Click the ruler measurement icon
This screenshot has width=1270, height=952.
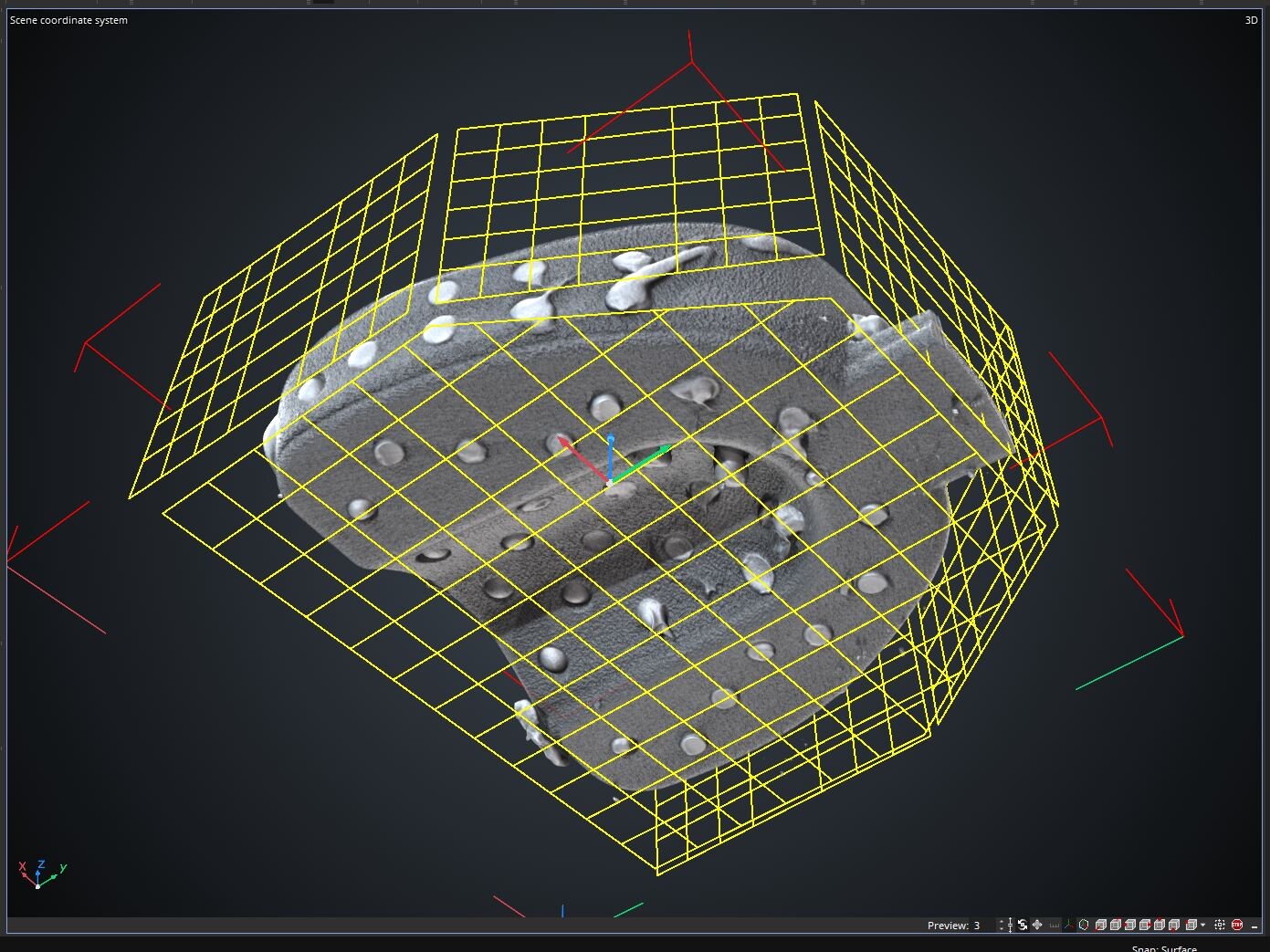pos(1054,925)
